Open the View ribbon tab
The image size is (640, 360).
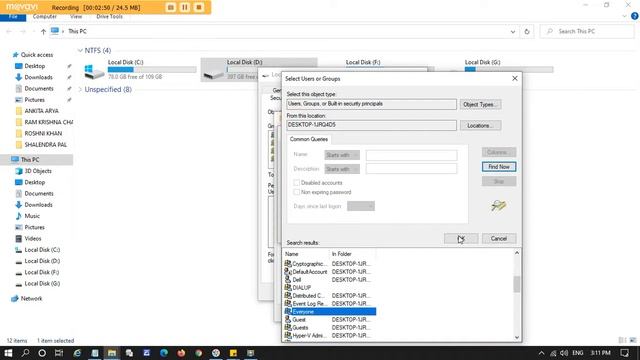[76, 17]
